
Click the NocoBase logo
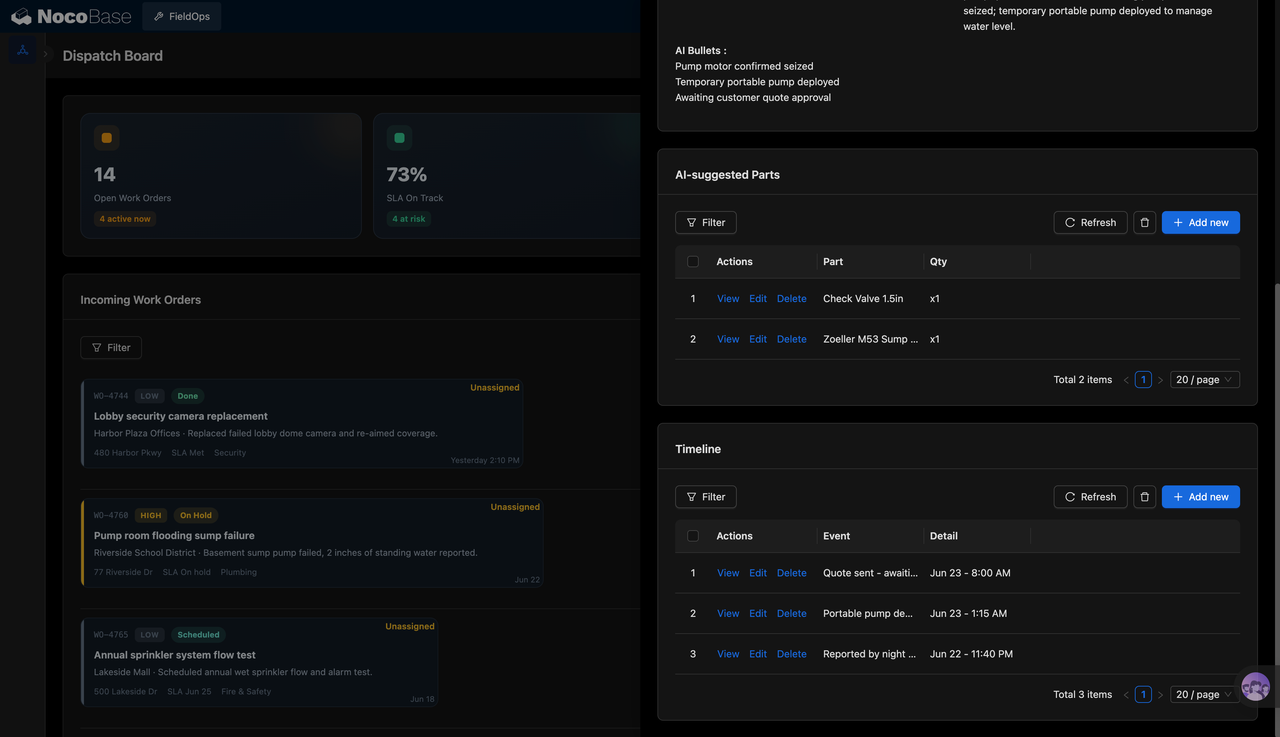tap(71, 16)
